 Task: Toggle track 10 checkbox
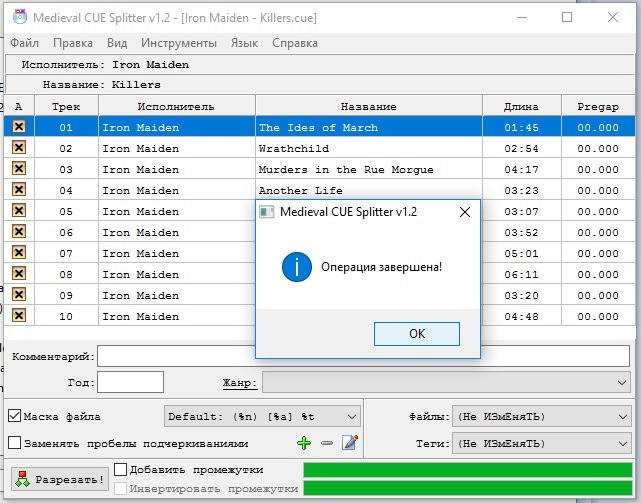click(x=19, y=316)
